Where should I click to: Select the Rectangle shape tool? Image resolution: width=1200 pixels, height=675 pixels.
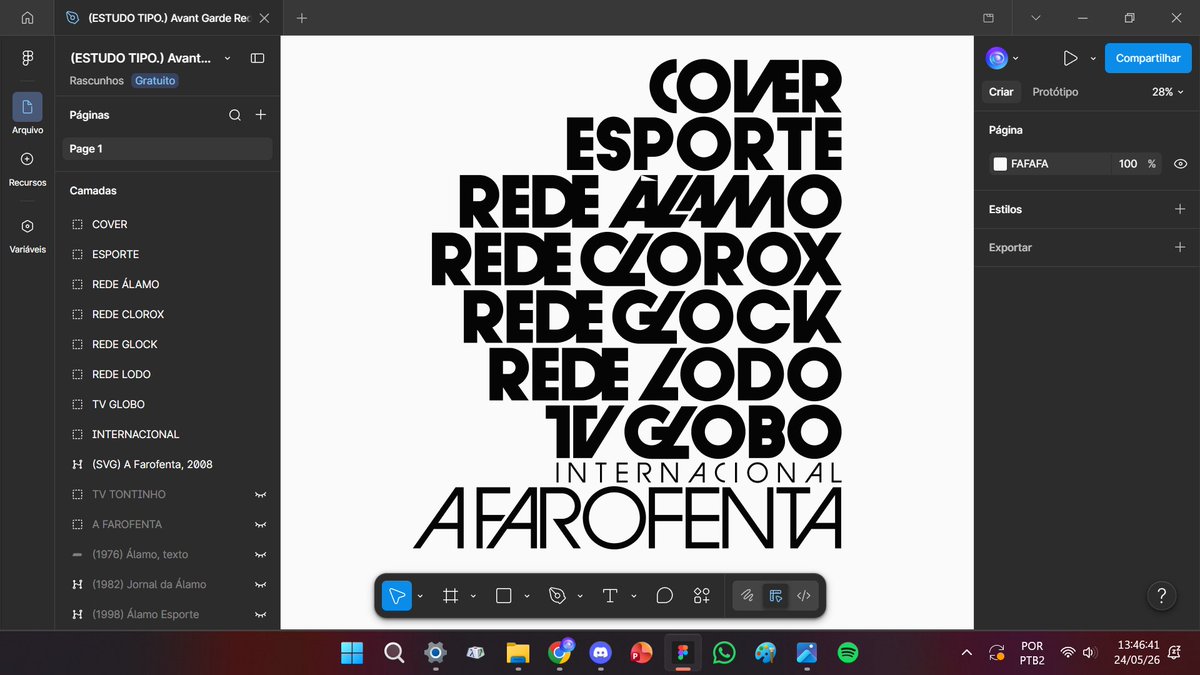pyautogui.click(x=504, y=596)
